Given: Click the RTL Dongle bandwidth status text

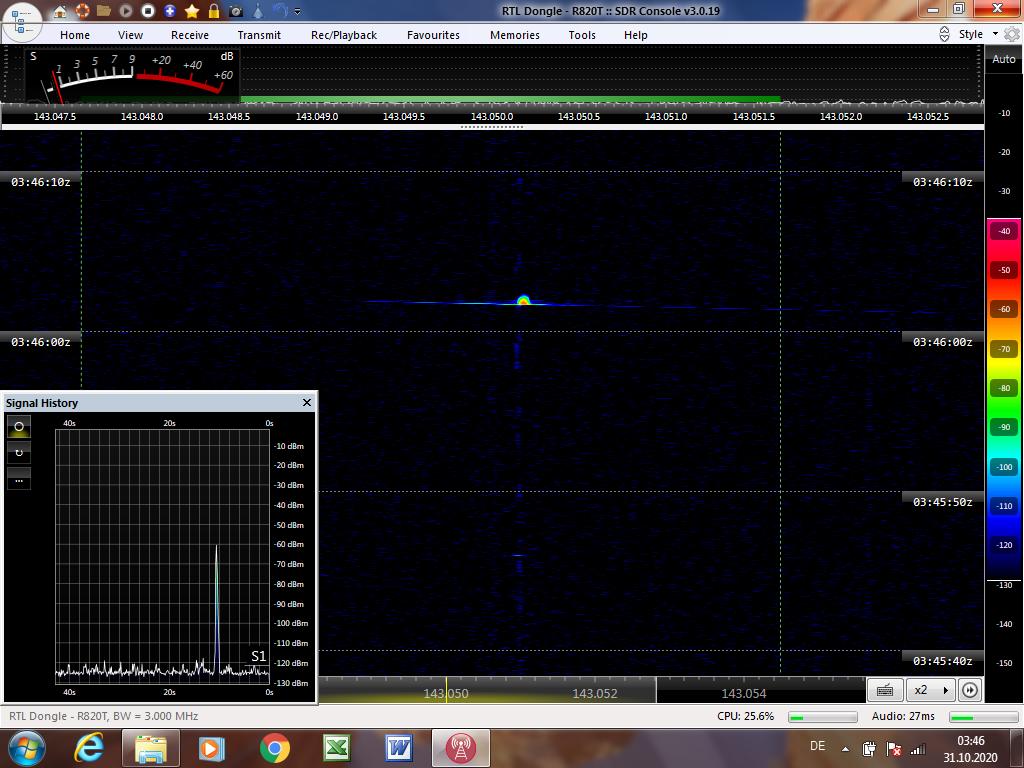Looking at the screenshot, I should 103,716.
